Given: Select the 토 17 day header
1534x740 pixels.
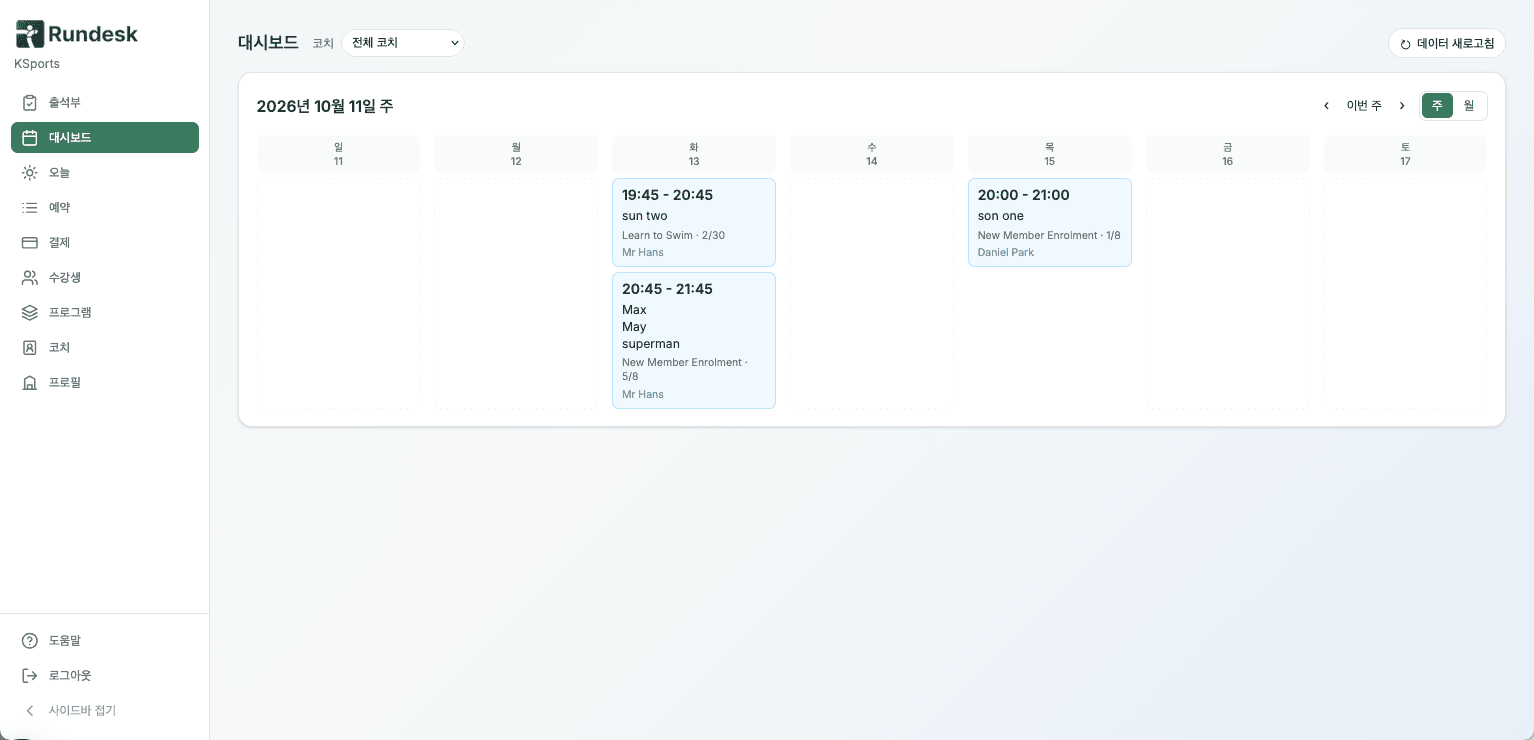Looking at the screenshot, I should (1405, 154).
